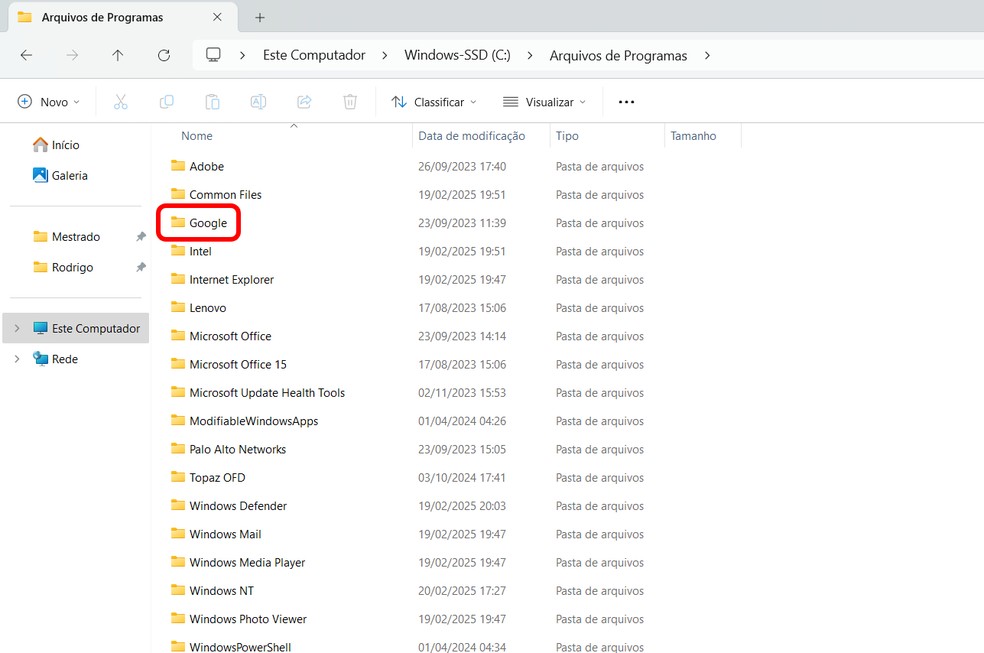Viewport: 984px width, 653px height.
Task: Refresh the current folder view
Action: [x=164, y=55]
